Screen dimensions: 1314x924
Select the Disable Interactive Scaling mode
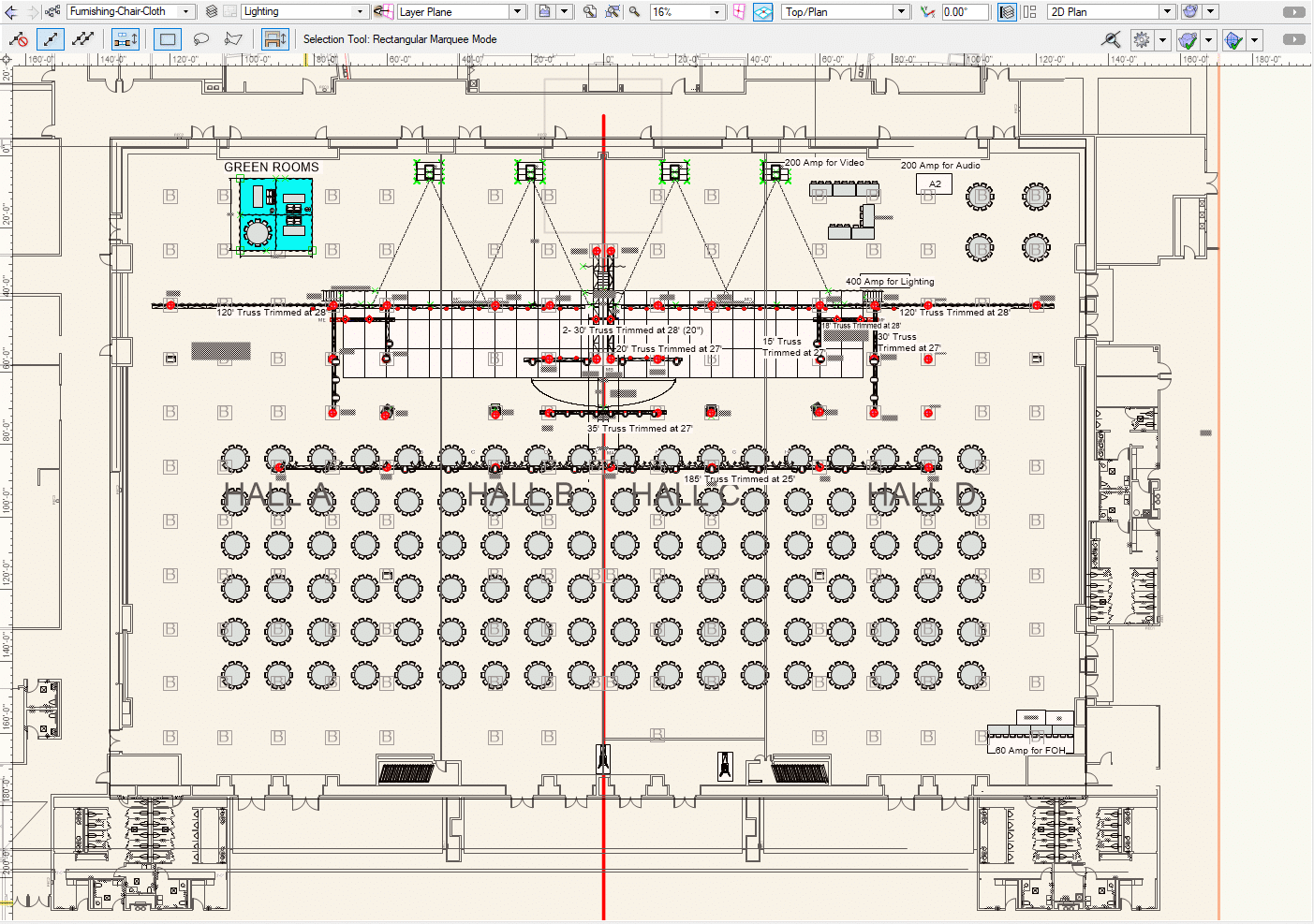18,39
